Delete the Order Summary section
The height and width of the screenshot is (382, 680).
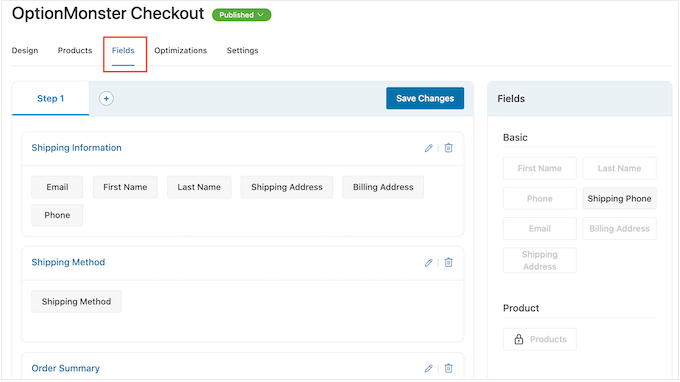tap(448, 368)
